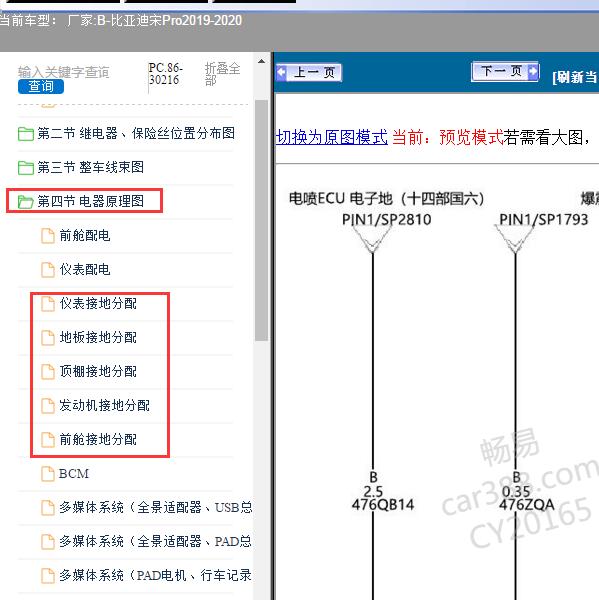Screen dimensions: 599x600
Task: Open folder 第三节 整车线束图
Action: pyautogui.click(x=90, y=168)
